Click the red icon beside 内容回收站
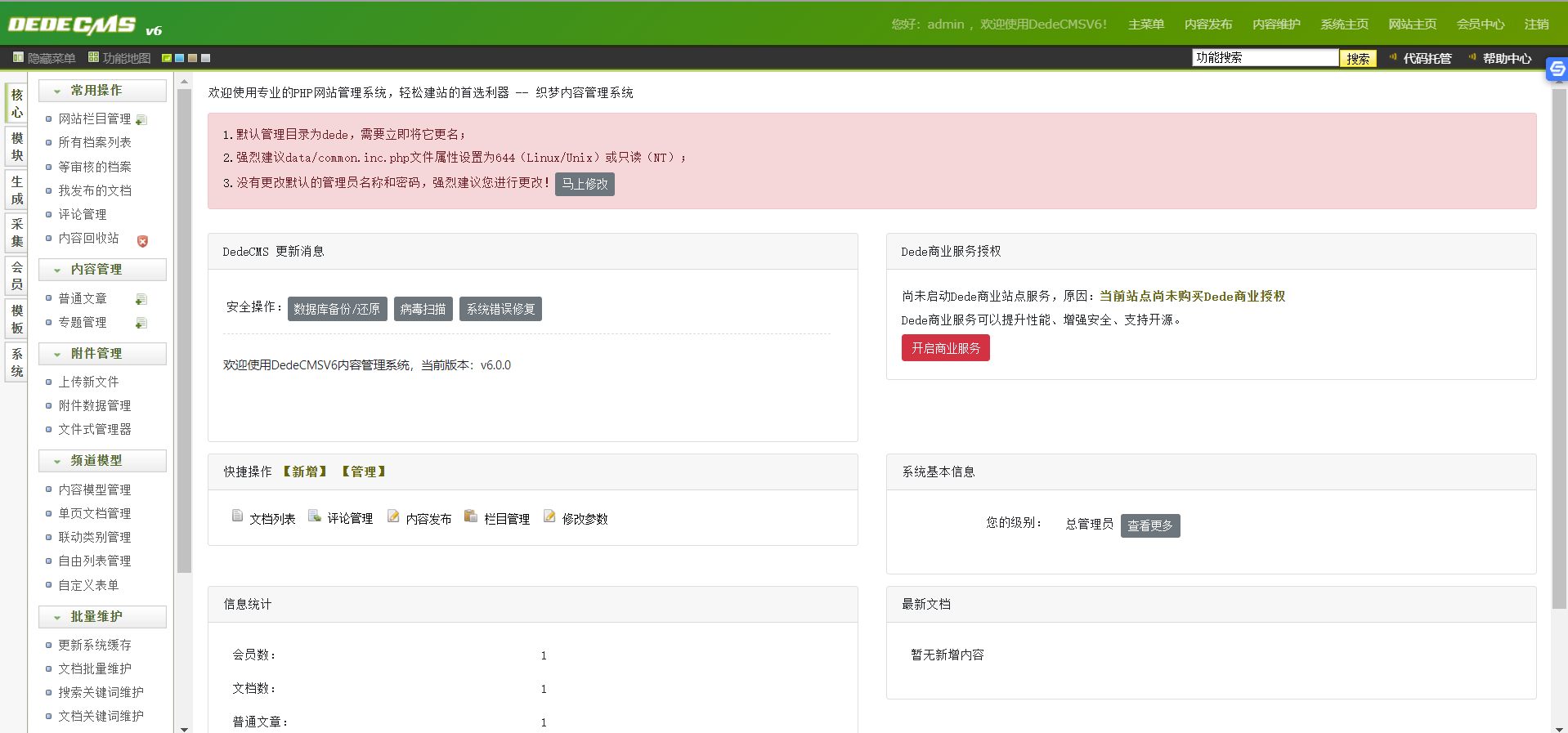This screenshot has height=733, width=1568. click(x=142, y=241)
